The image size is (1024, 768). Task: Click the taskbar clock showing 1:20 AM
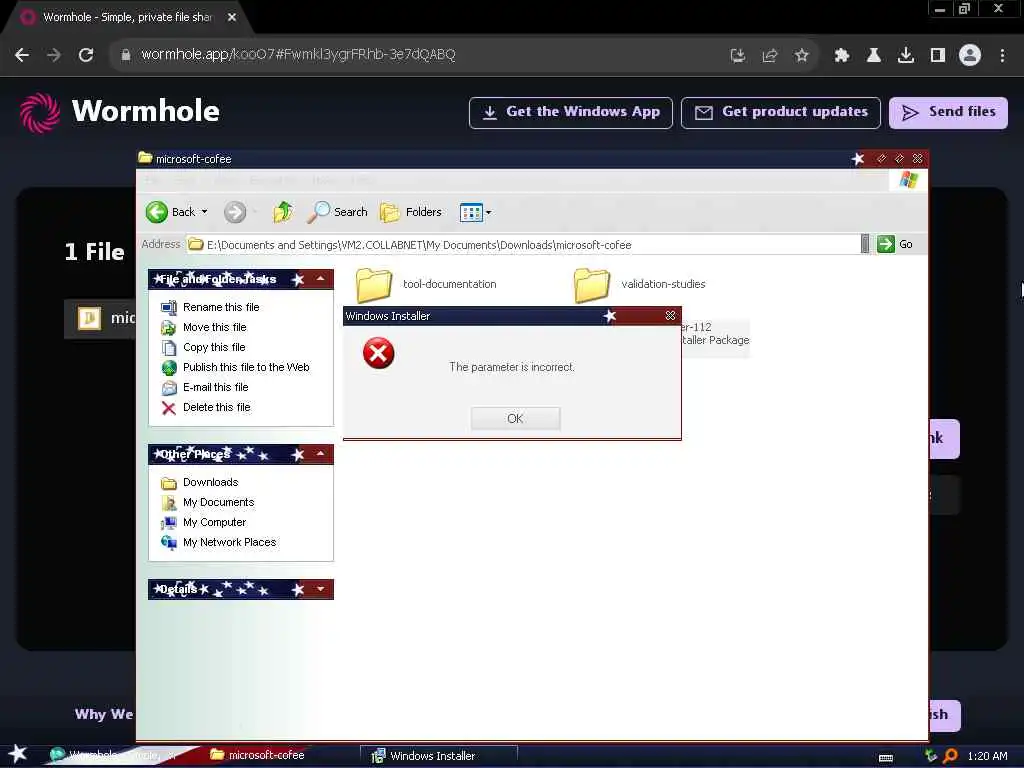point(987,756)
